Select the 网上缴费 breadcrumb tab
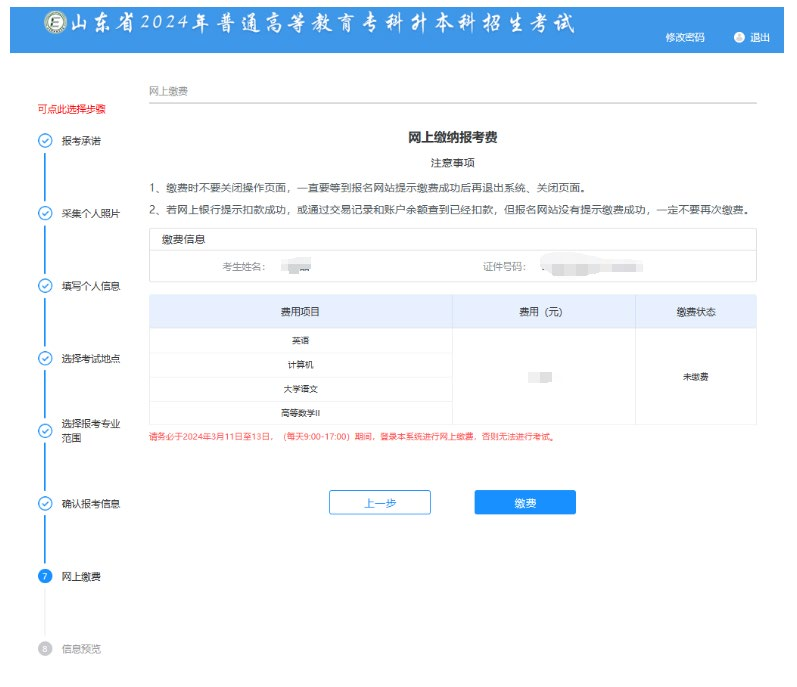The height and width of the screenshot is (687, 797). [x=168, y=91]
